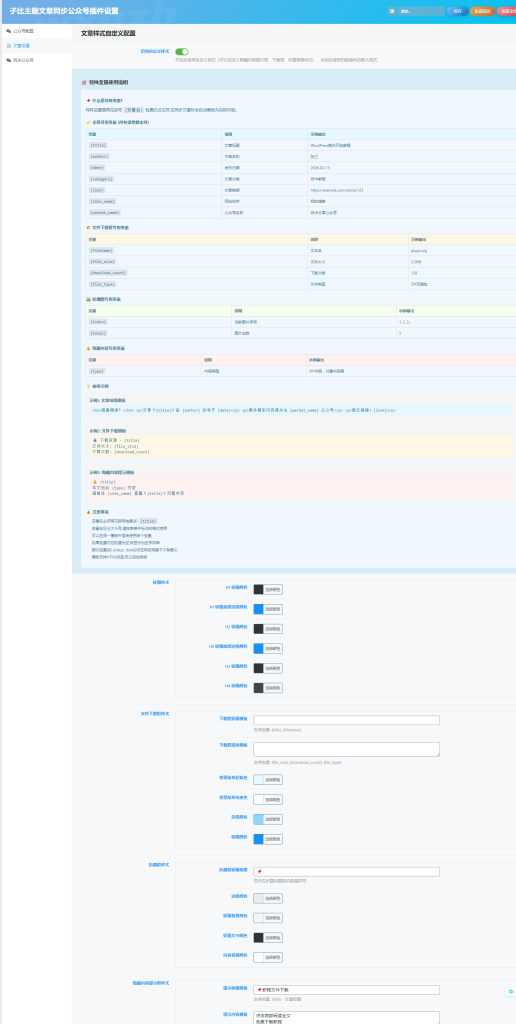Click the 下载框描述模板 textarea

(x=346, y=749)
